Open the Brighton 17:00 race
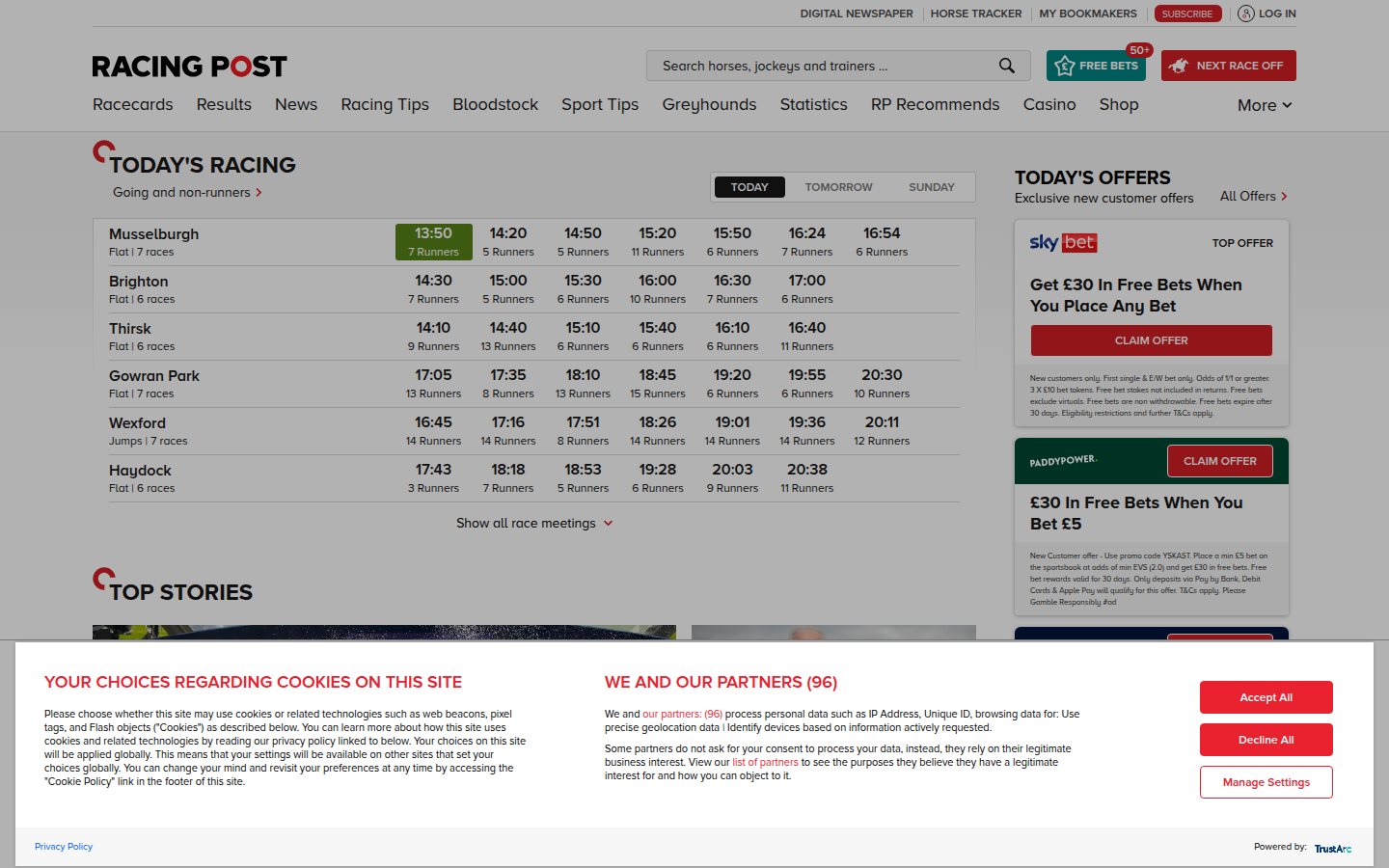Screen dimensions: 1389x868 [807, 289]
